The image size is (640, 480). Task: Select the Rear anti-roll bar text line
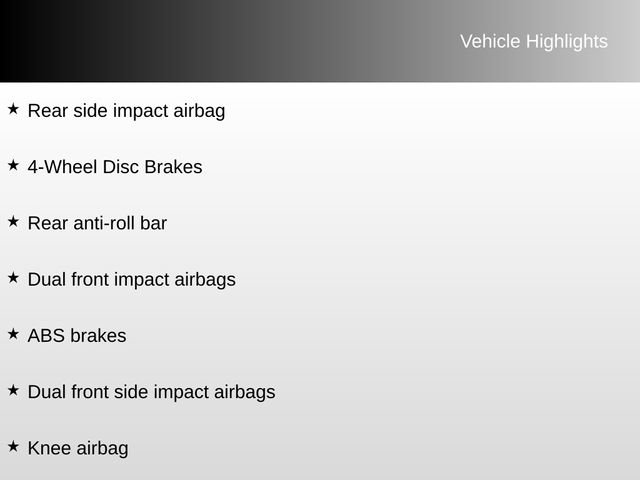point(97,223)
